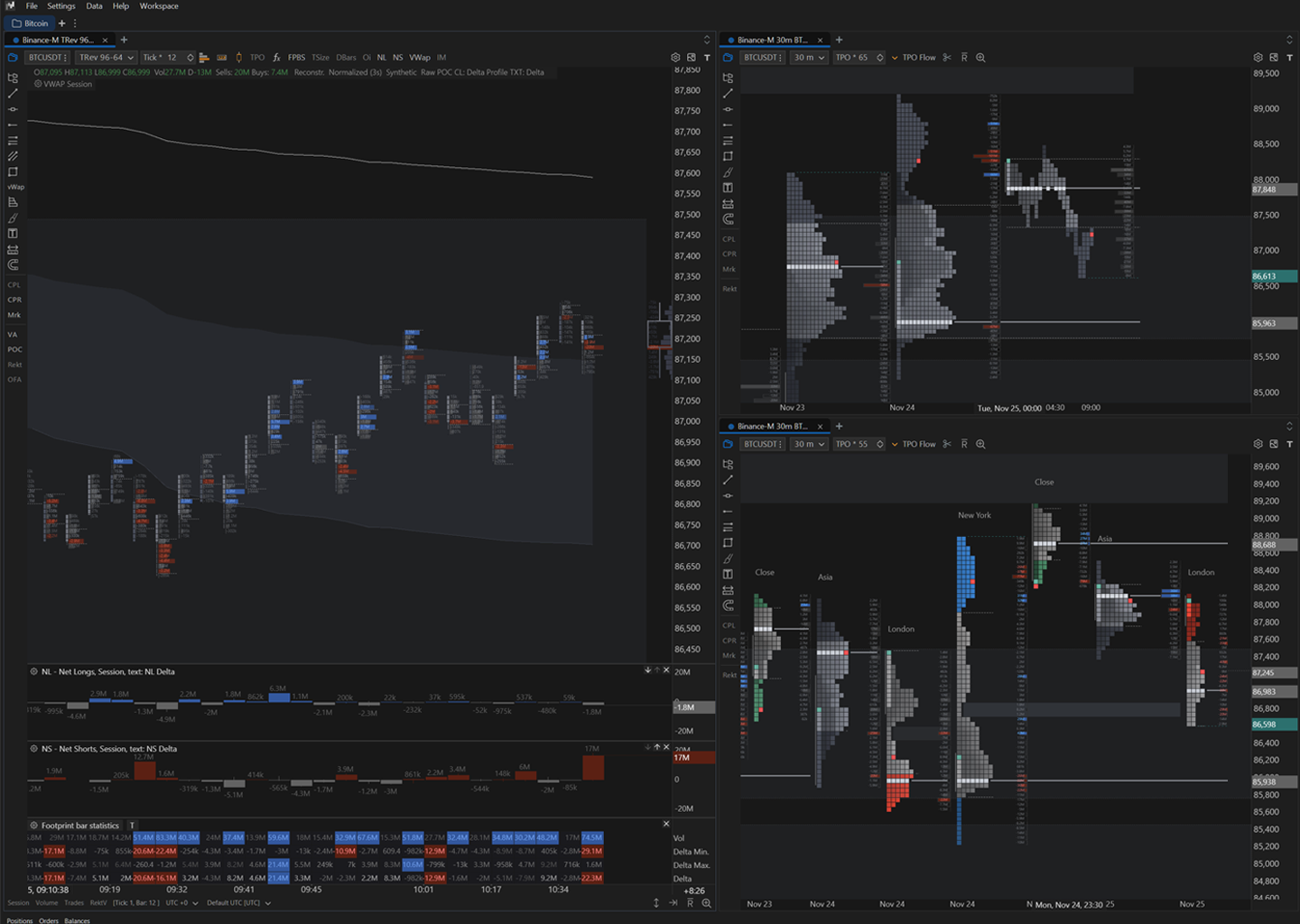Click the volume profile icon in footprint toolbar
Viewport: 1300px width, 924px height.
204,58
